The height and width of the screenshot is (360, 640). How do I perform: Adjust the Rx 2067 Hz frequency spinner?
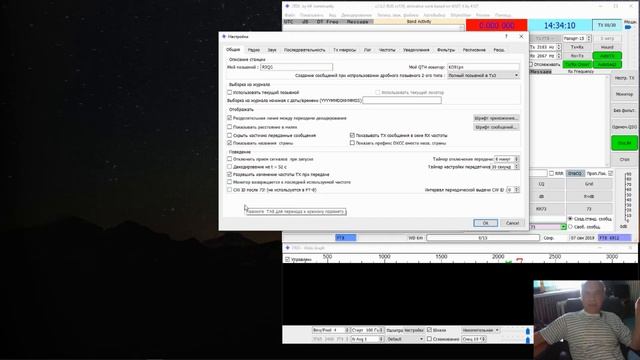pyautogui.click(x=545, y=56)
